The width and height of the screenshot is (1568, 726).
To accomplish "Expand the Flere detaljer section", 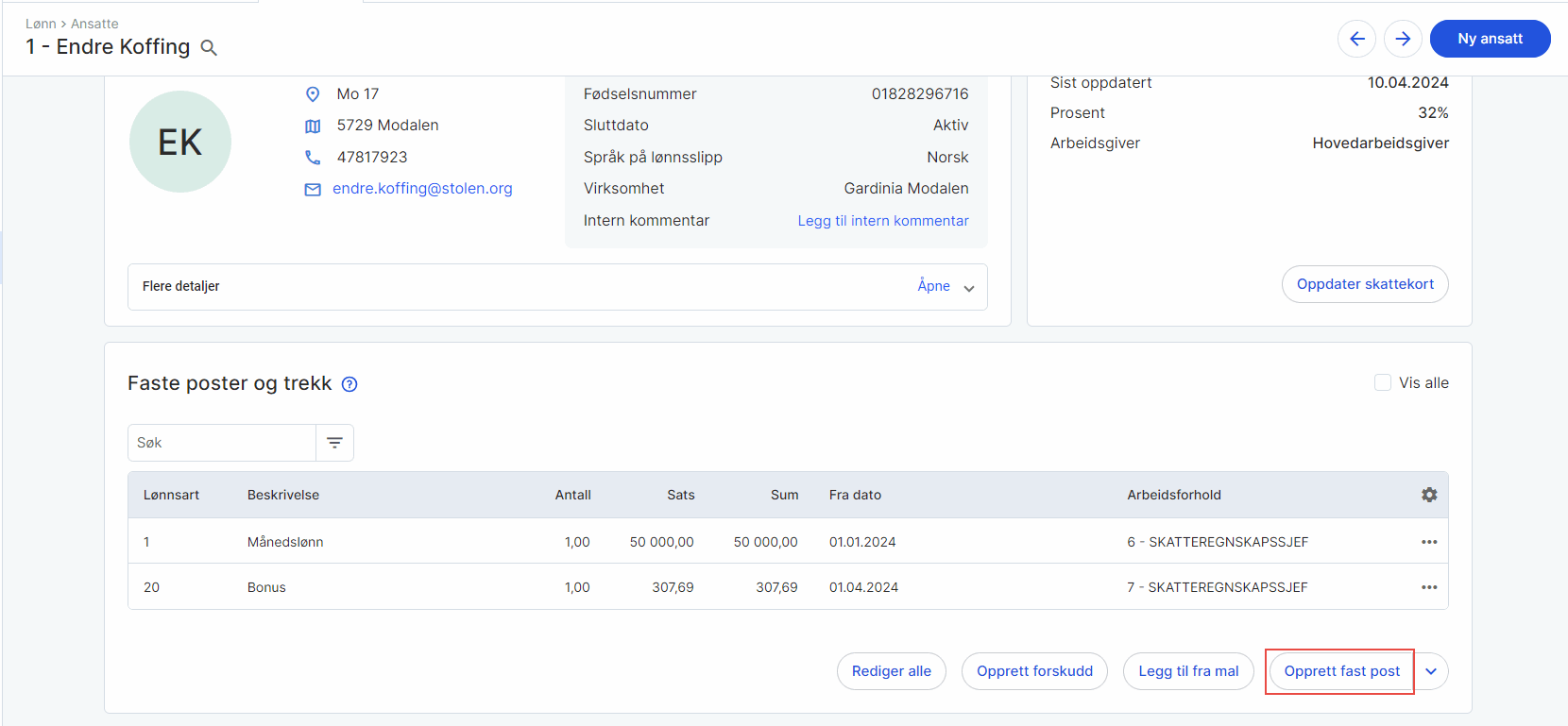I will [945, 287].
